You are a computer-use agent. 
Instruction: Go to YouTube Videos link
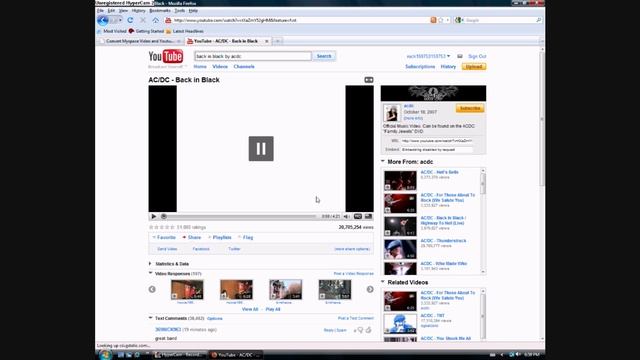(x=220, y=67)
